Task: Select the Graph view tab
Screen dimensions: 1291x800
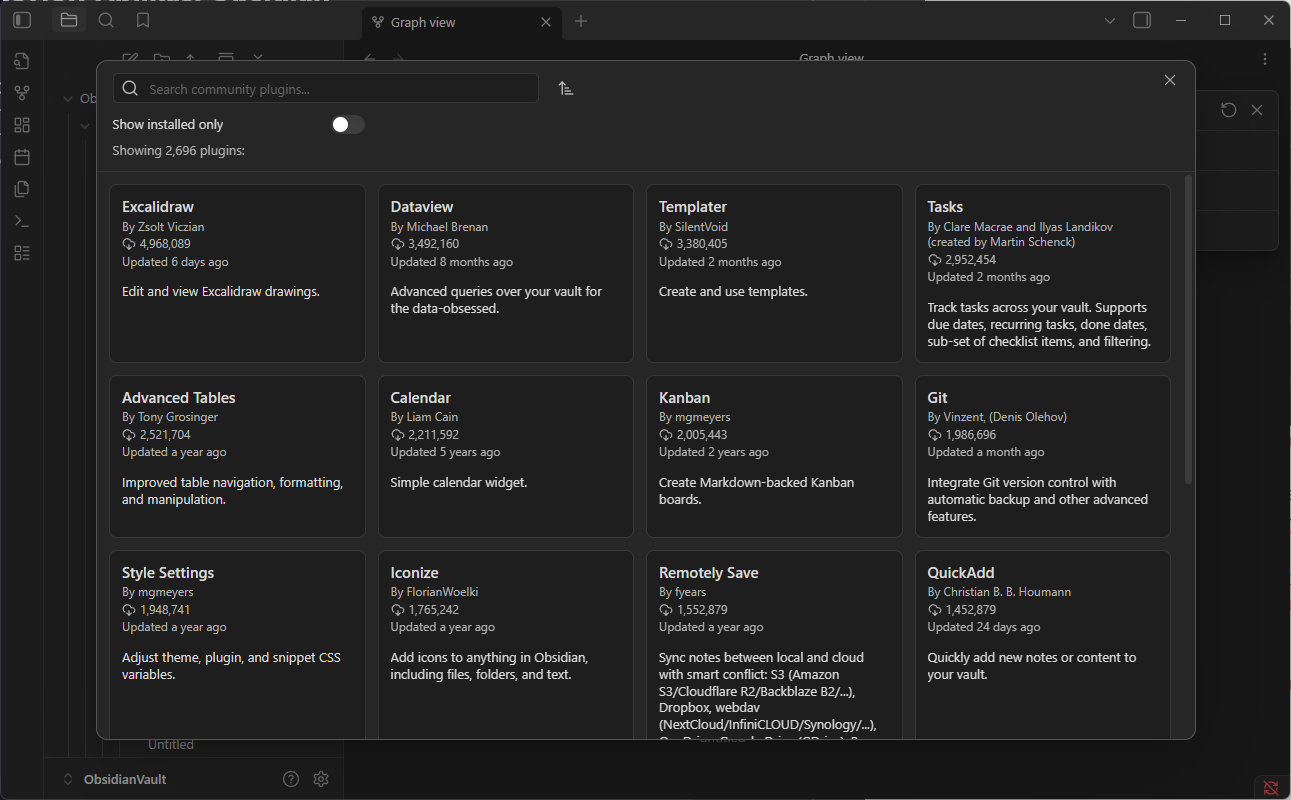Action: [x=450, y=22]
